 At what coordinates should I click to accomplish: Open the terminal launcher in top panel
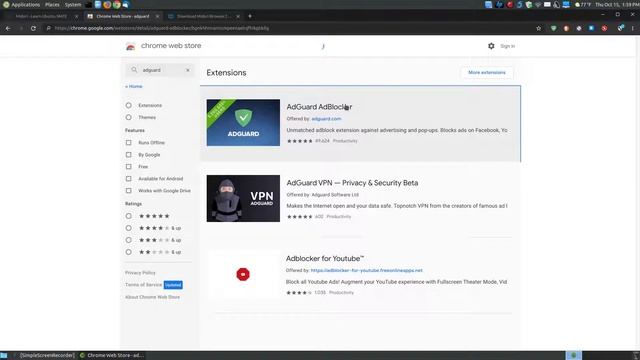[89, 4]
